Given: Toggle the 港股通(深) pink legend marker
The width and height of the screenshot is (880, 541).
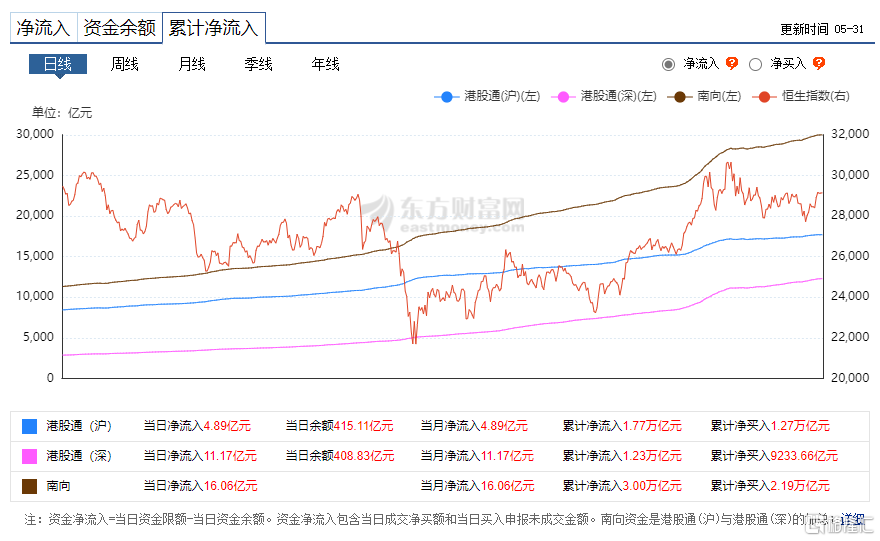Looking at the screenshot, I should click(x=562, y=97).
